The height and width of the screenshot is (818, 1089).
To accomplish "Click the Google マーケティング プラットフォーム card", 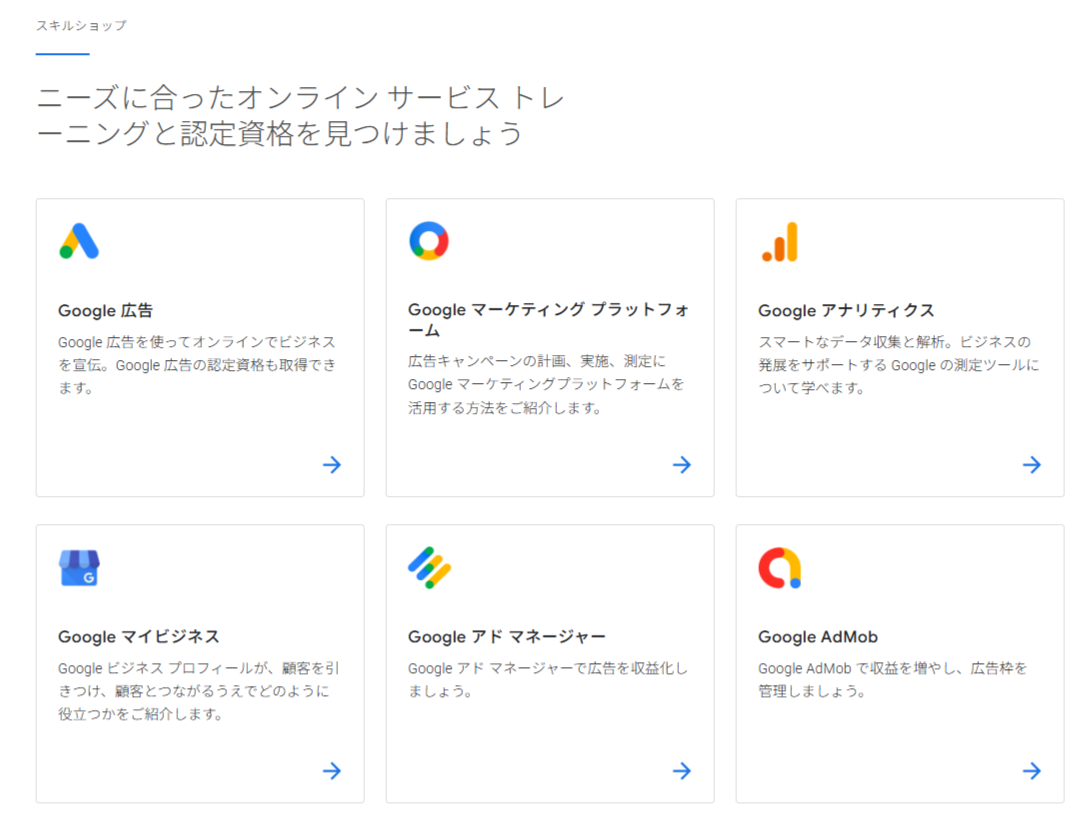I will (549, 347).
